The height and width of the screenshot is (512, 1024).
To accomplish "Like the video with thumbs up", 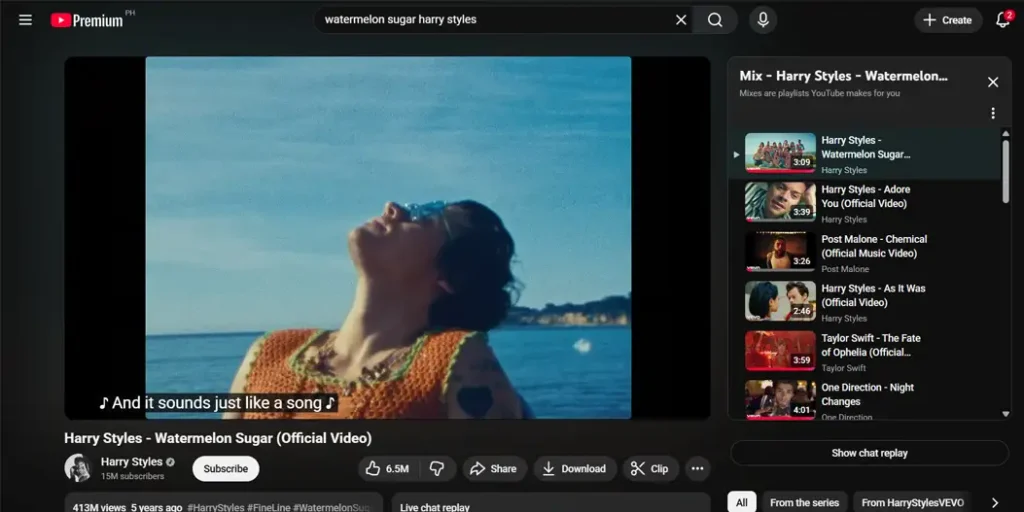I will (387, 468).
